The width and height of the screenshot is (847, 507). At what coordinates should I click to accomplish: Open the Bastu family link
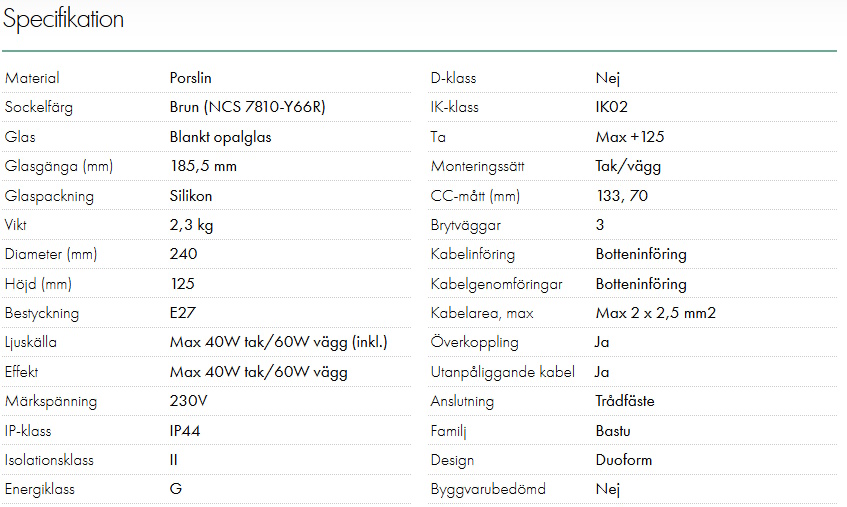(x=613, y=431)
